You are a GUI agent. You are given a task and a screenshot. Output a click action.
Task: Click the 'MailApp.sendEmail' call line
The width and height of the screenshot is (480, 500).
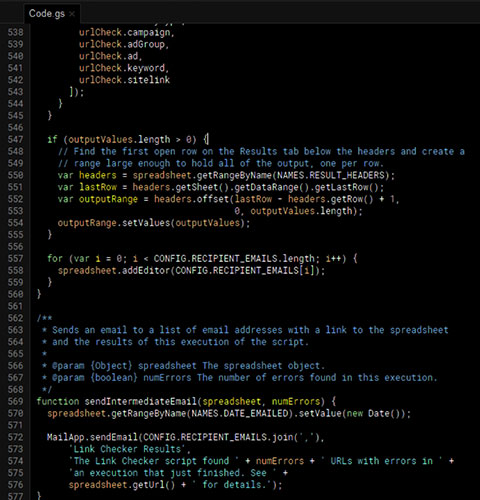(x=185, y=437)
